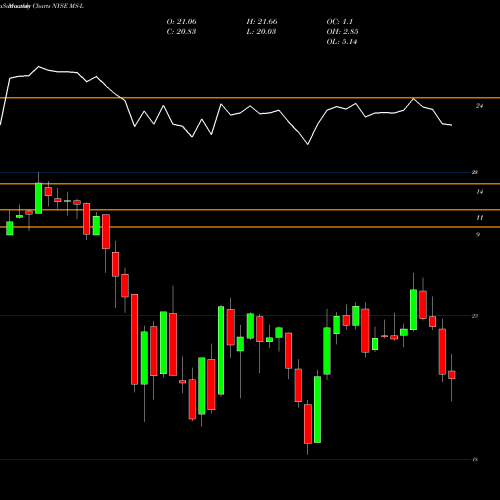Screen dimensions: 500x500
Task: Click the axis label '9'
Action: [x=478, y=235]
